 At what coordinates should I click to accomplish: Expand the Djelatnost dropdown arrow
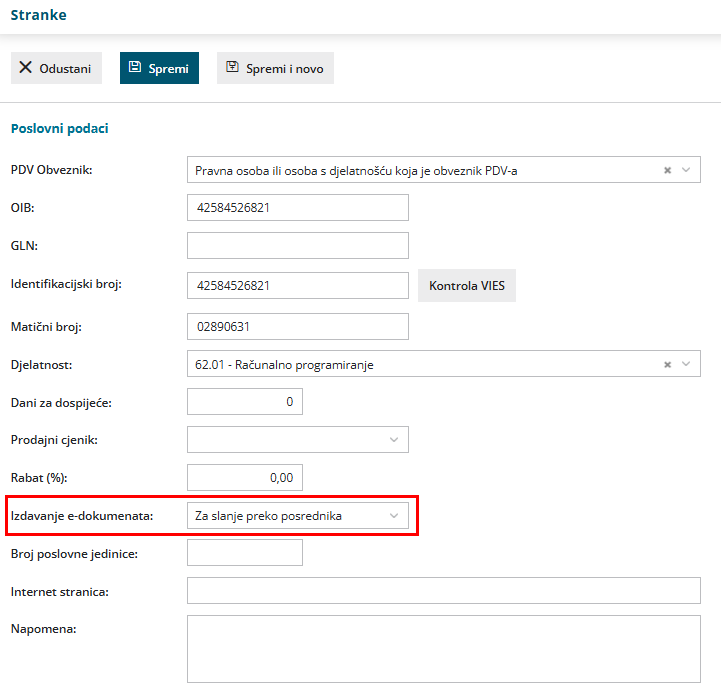coord(686,364)
